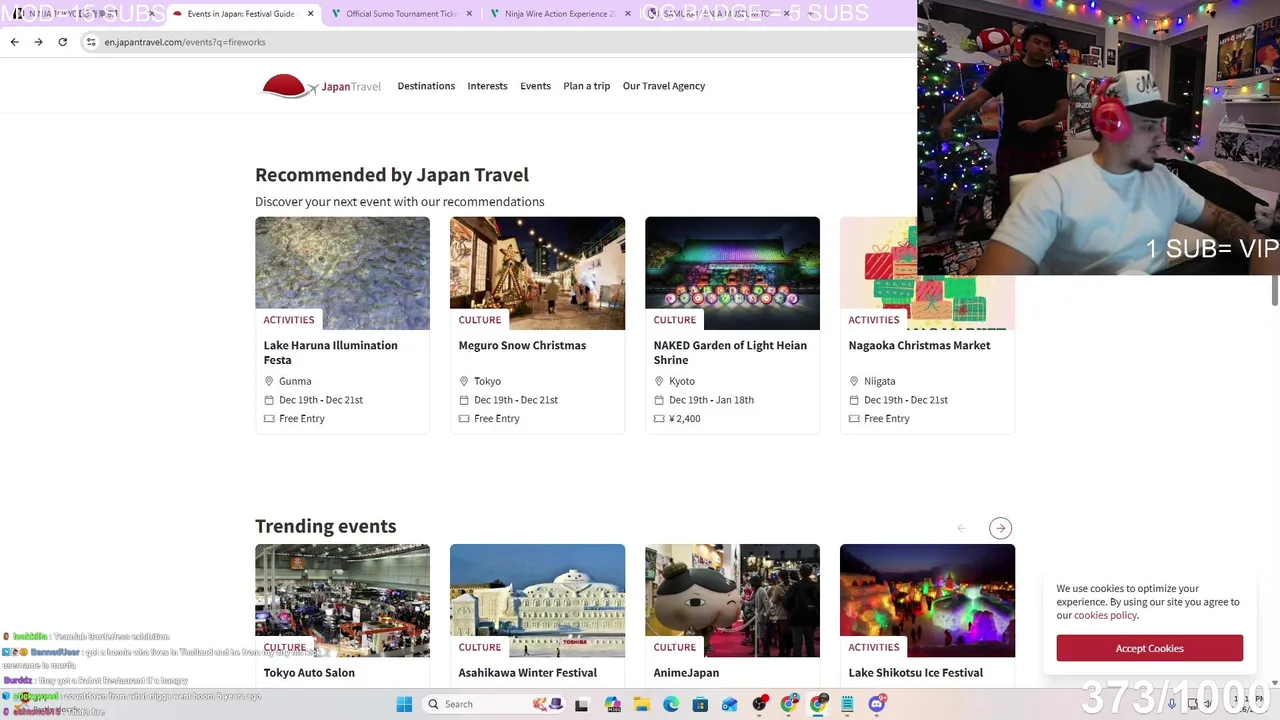Click calendar icon beside Dec 19th - Jan 18th

[658, 400]
